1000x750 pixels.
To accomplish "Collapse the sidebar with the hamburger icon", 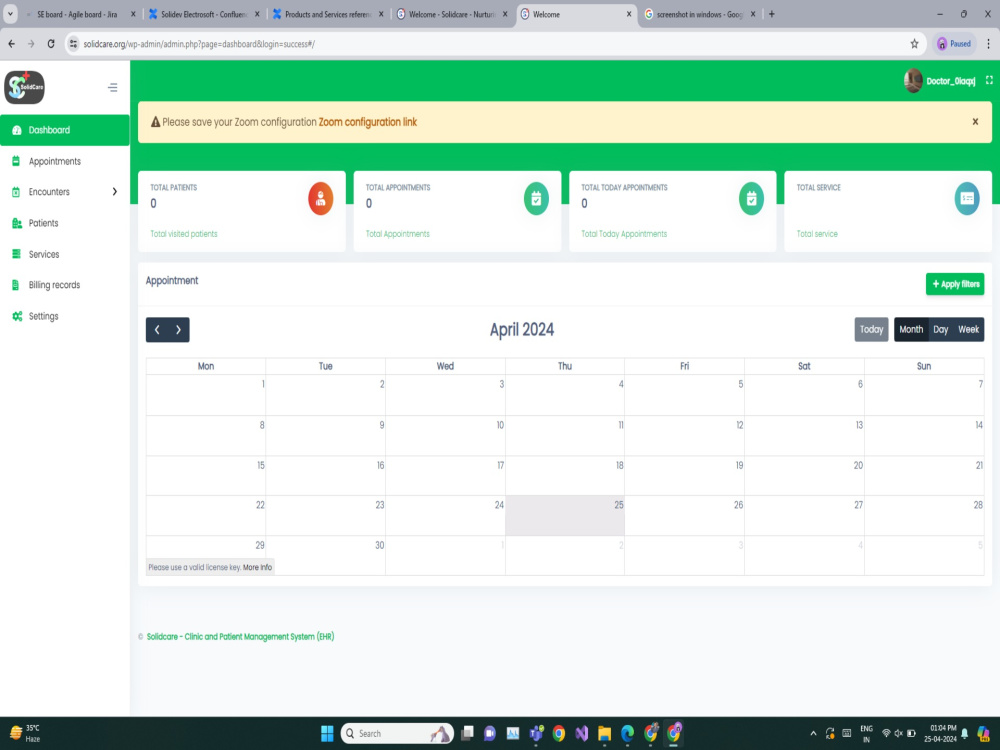I will click(113, 87).
